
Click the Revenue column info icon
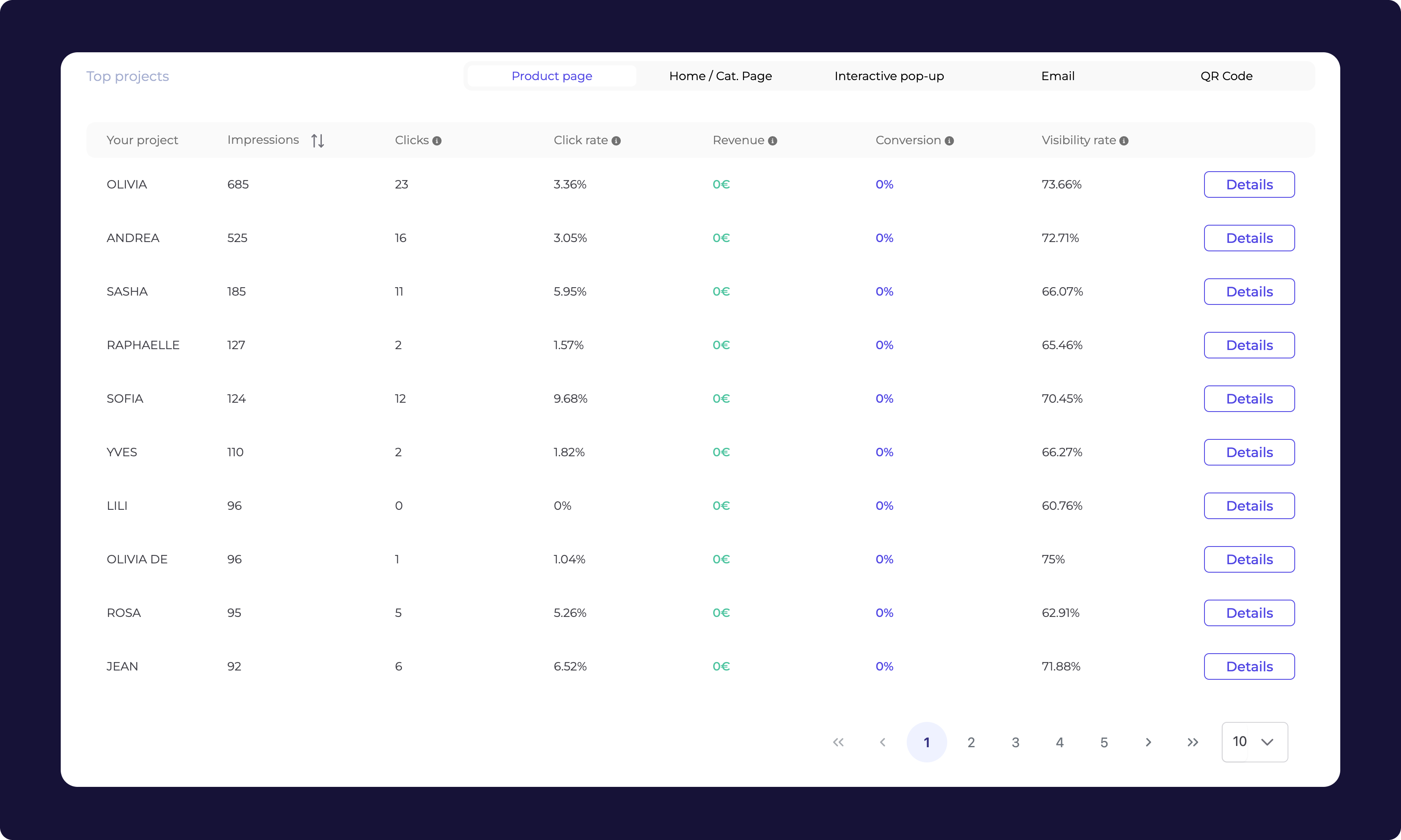coord(773,141)
